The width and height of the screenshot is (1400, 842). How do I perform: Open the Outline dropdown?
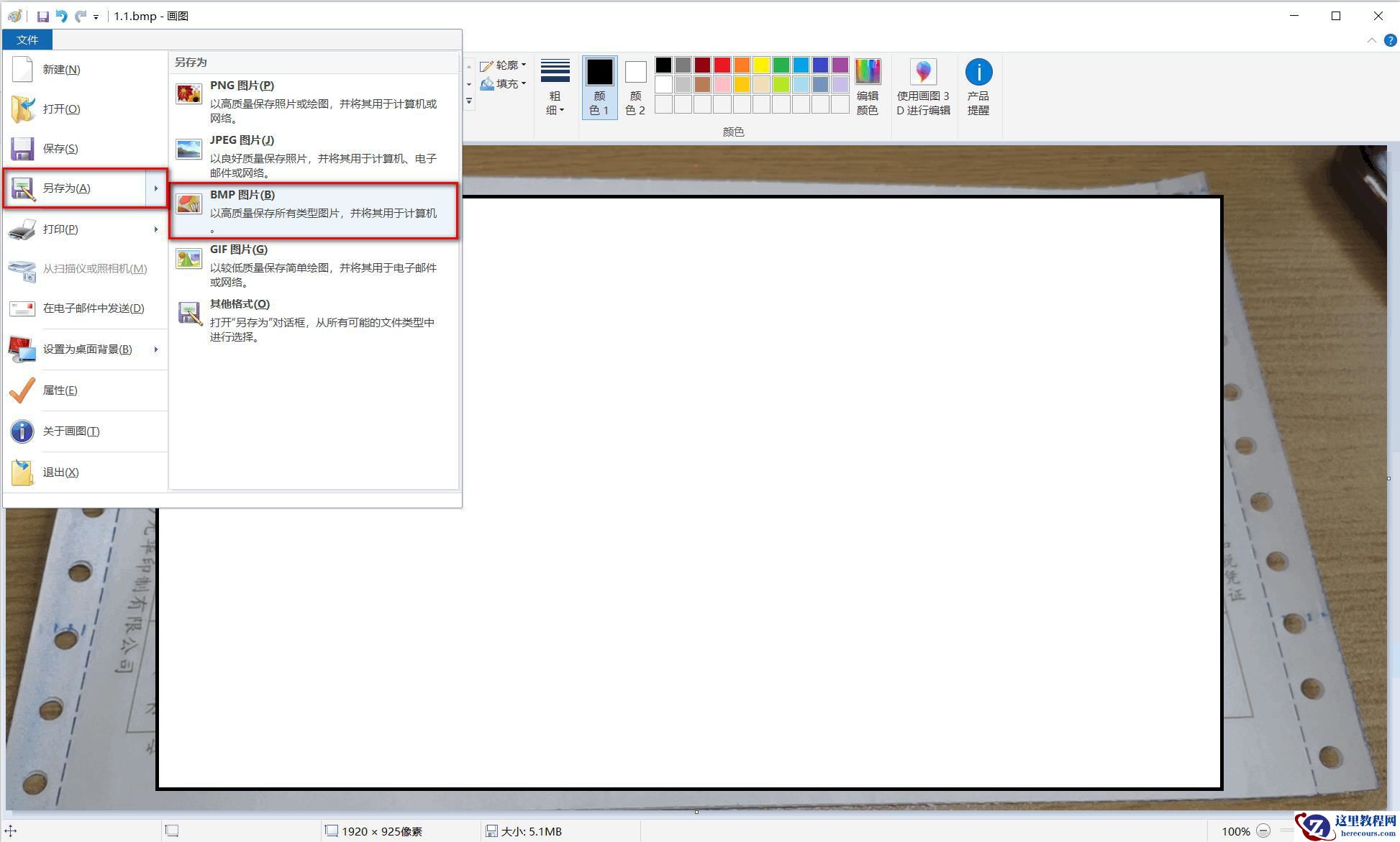click(x=504, y=65)
